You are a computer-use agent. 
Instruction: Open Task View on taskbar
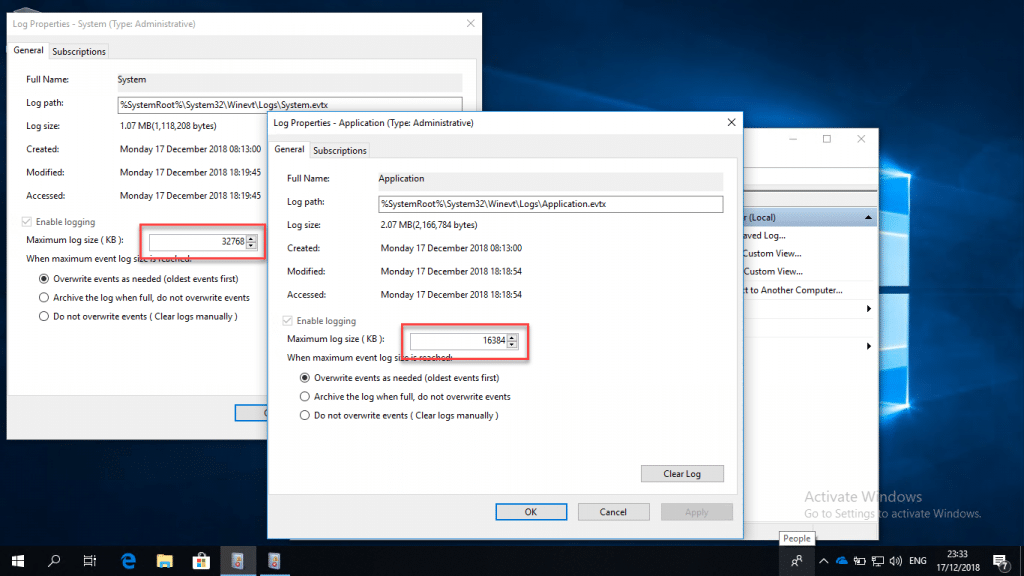tap(90, 560)
